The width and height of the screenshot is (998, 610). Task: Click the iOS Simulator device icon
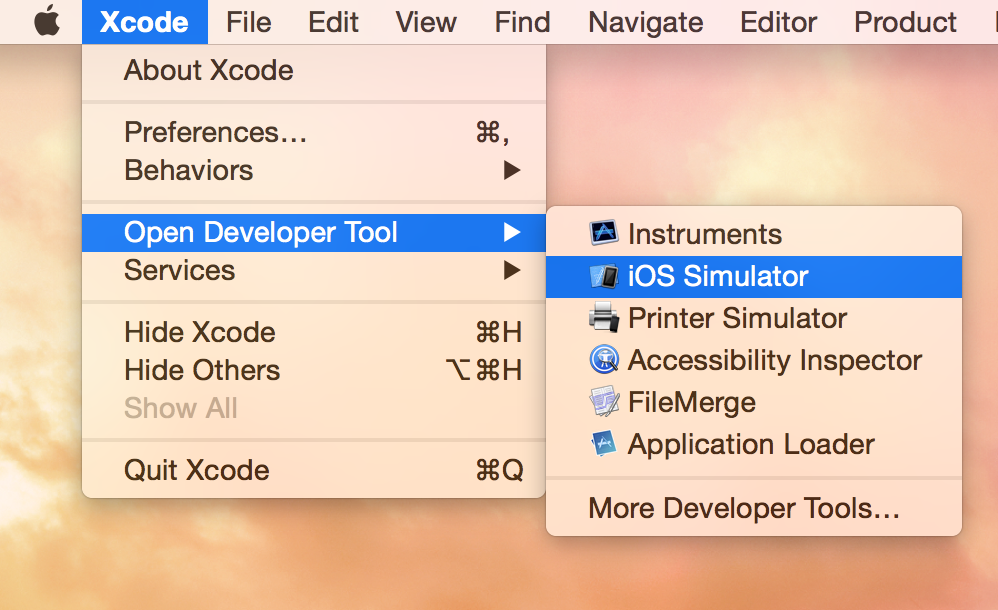[604, 277]
